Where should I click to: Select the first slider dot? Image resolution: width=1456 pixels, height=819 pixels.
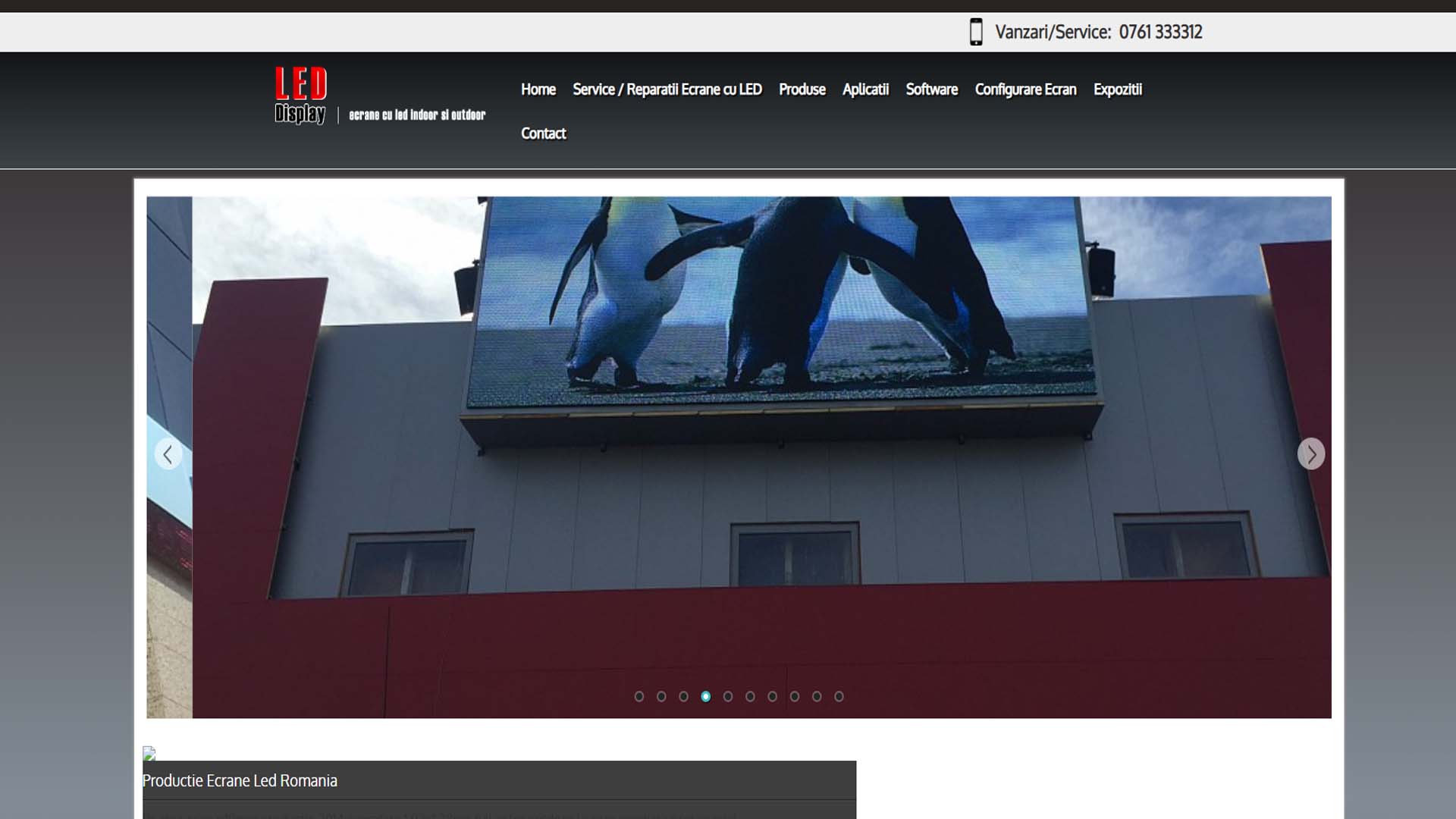click(x=639, y=696)
